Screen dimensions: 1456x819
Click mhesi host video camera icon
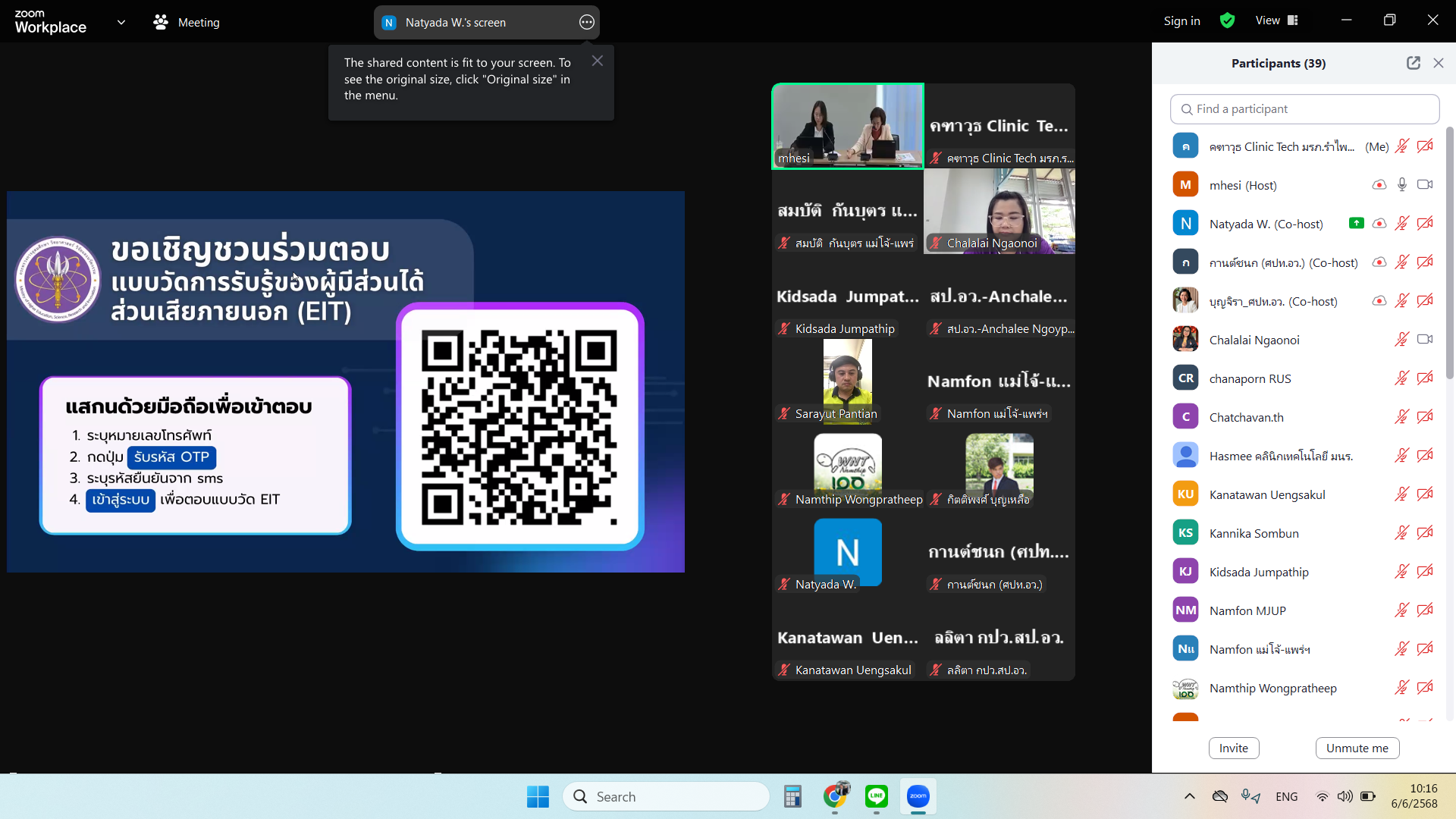(x=1425, y=184)
